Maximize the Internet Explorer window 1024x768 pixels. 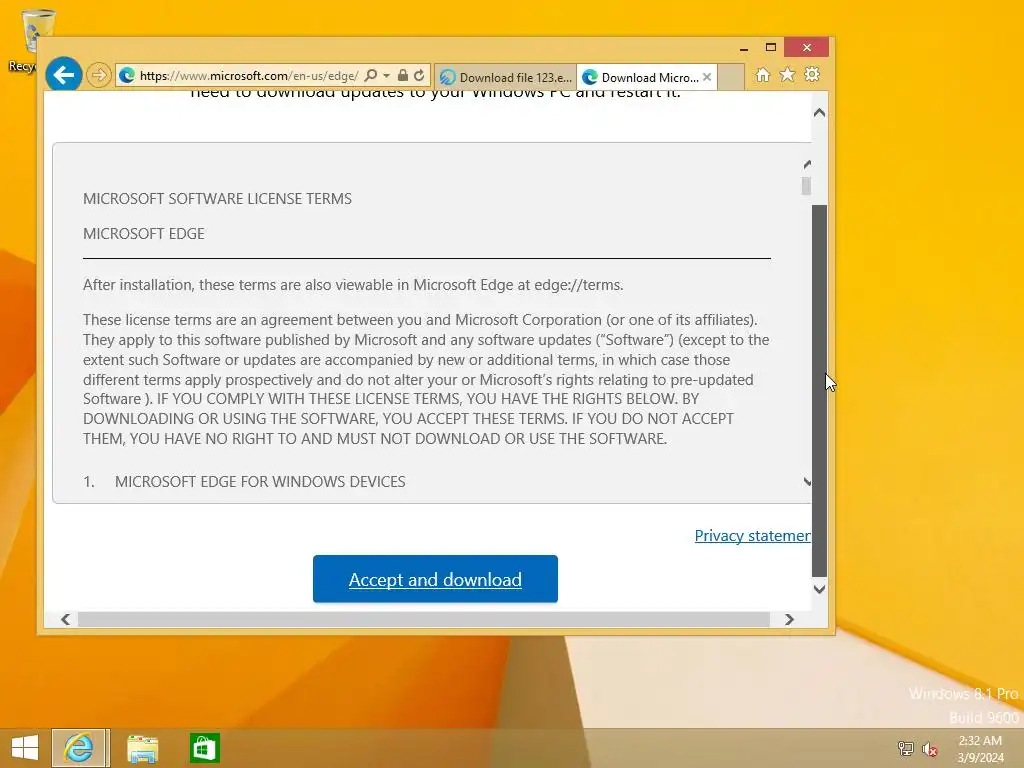[771, 48]
